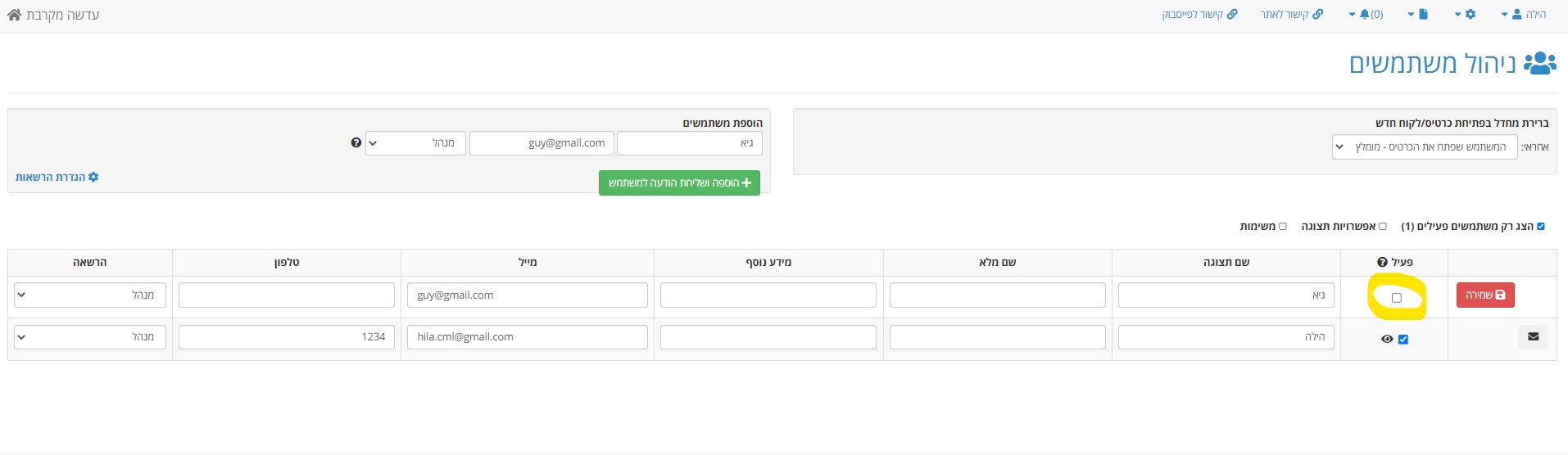
Task: Expand the אחראי default responsible dropdown
Action: pos(1425,146)
